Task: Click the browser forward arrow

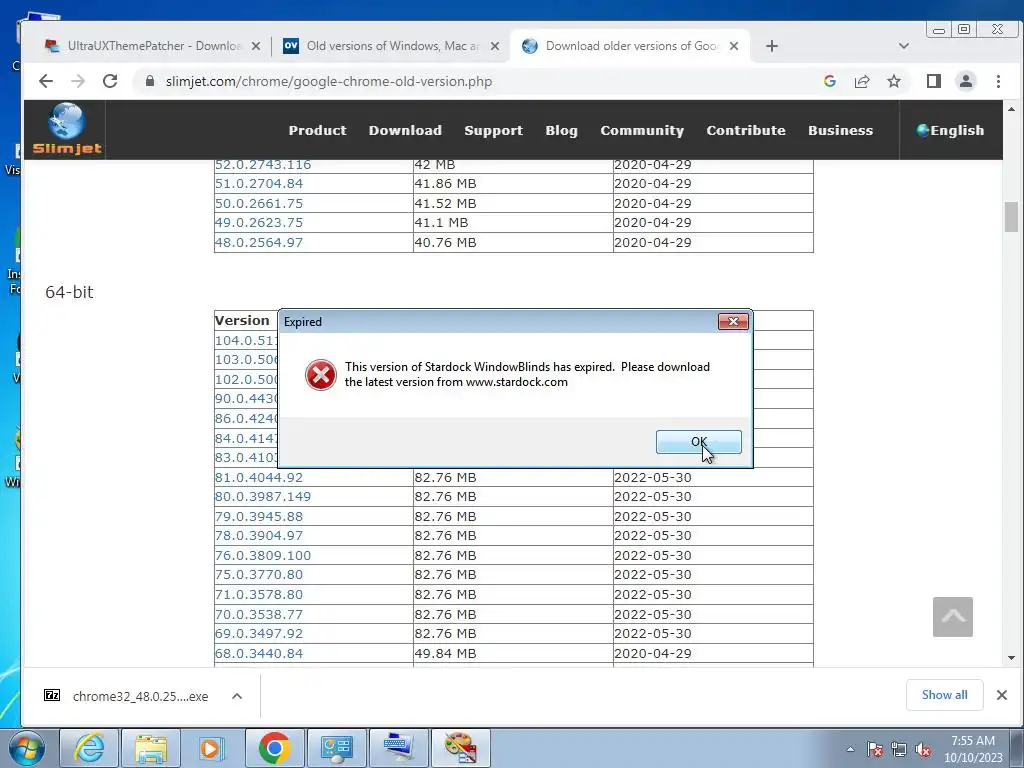Action: coord(78,81)
